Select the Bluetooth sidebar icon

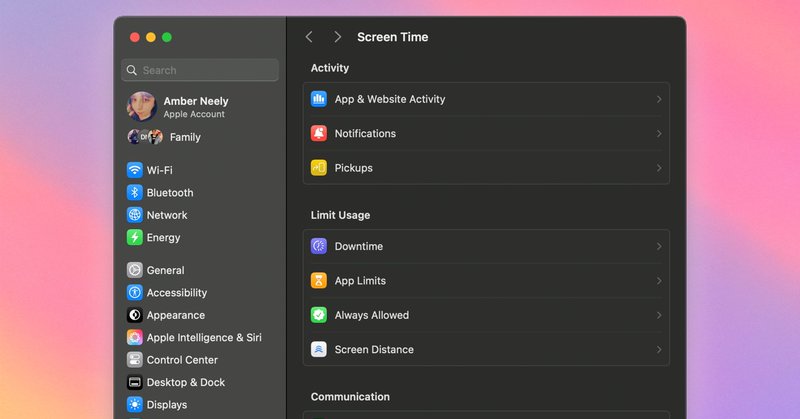[135, 192]
